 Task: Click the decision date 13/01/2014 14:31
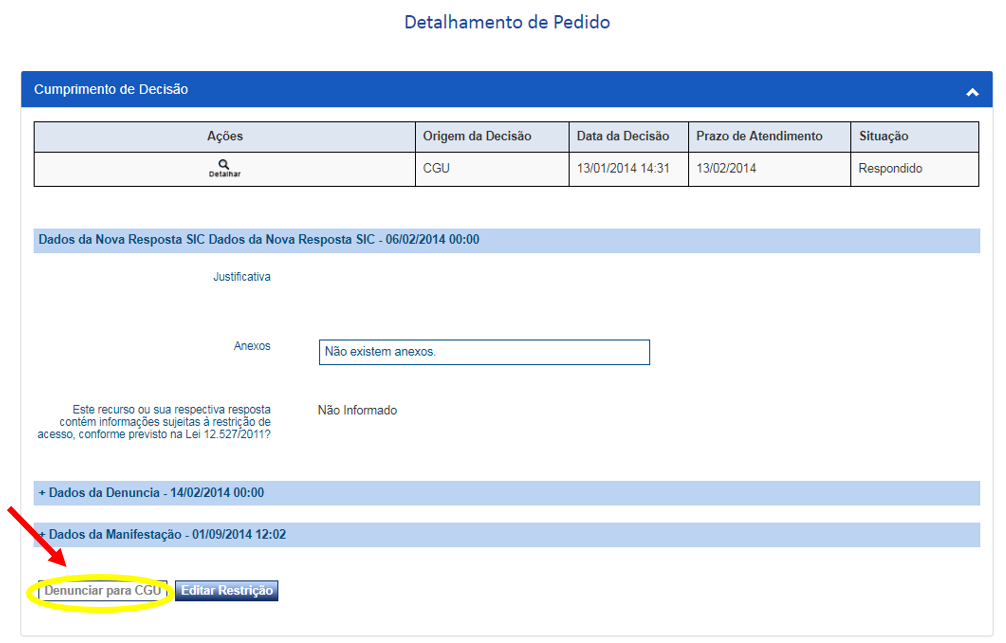[623, 169]
